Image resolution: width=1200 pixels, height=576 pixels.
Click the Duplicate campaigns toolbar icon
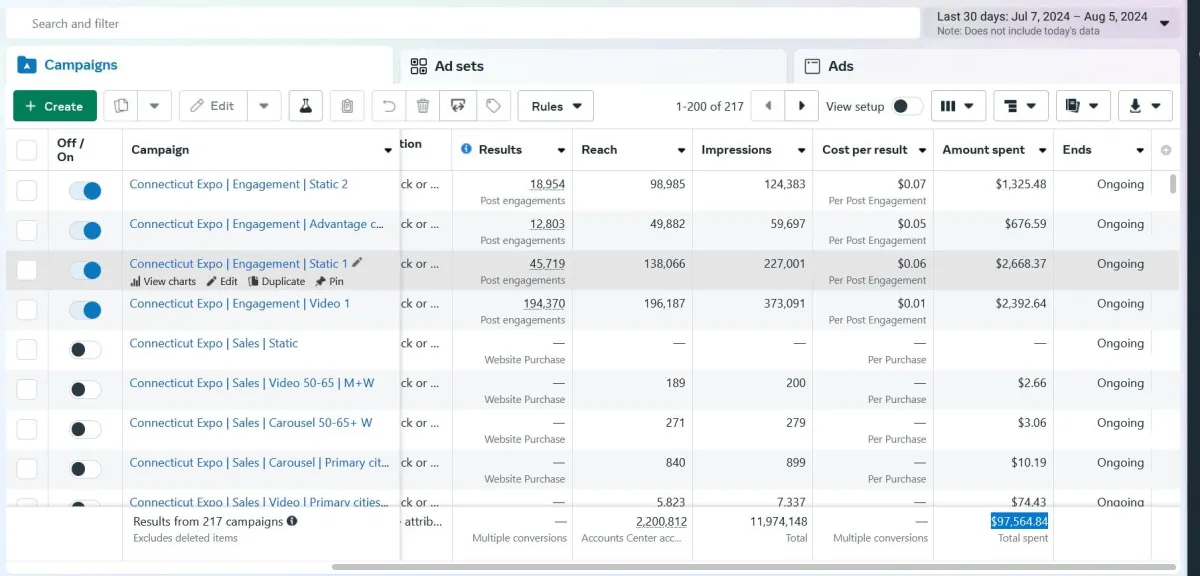[121, 106]
